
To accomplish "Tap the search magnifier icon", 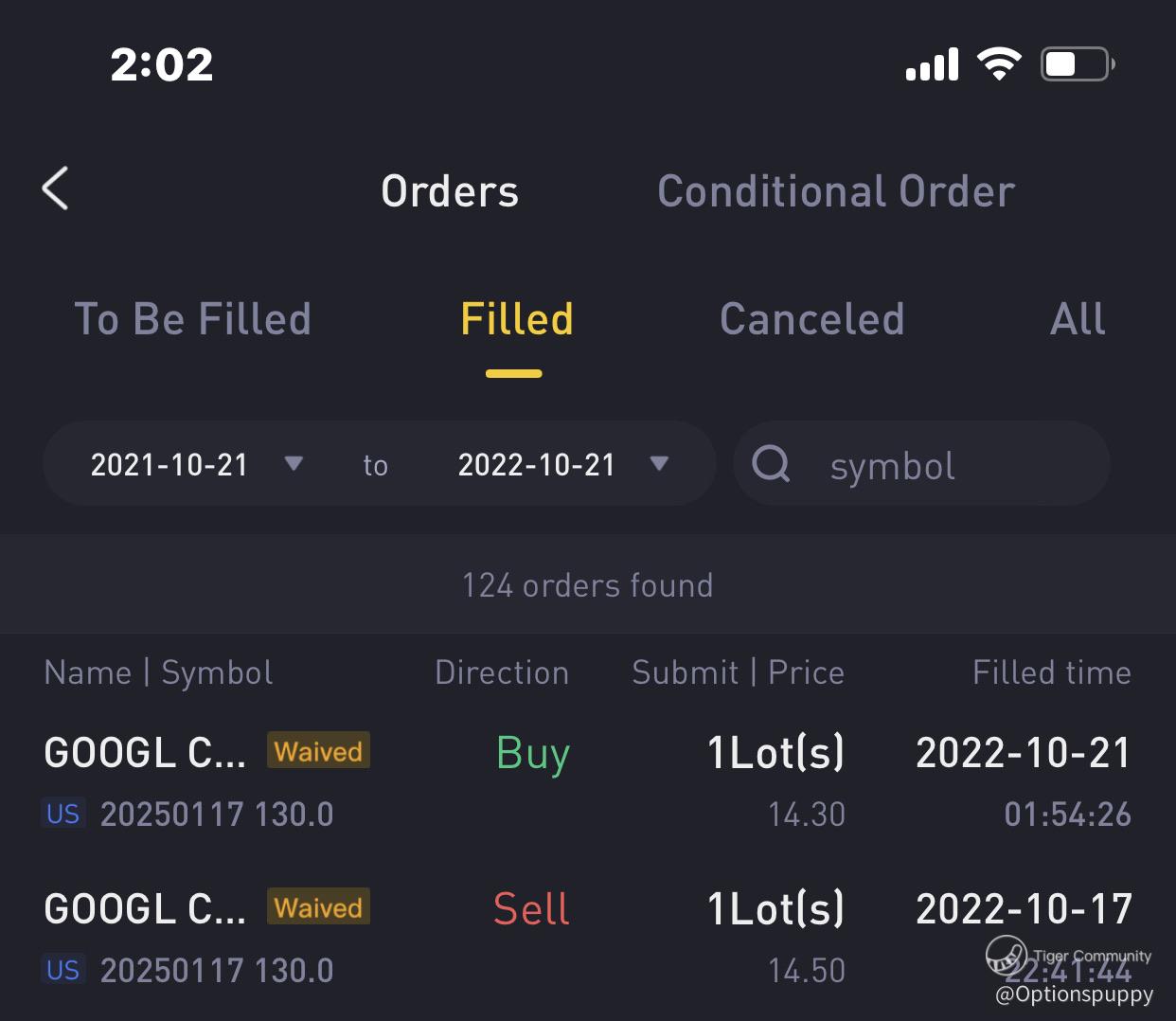I will tap(771, 464).
